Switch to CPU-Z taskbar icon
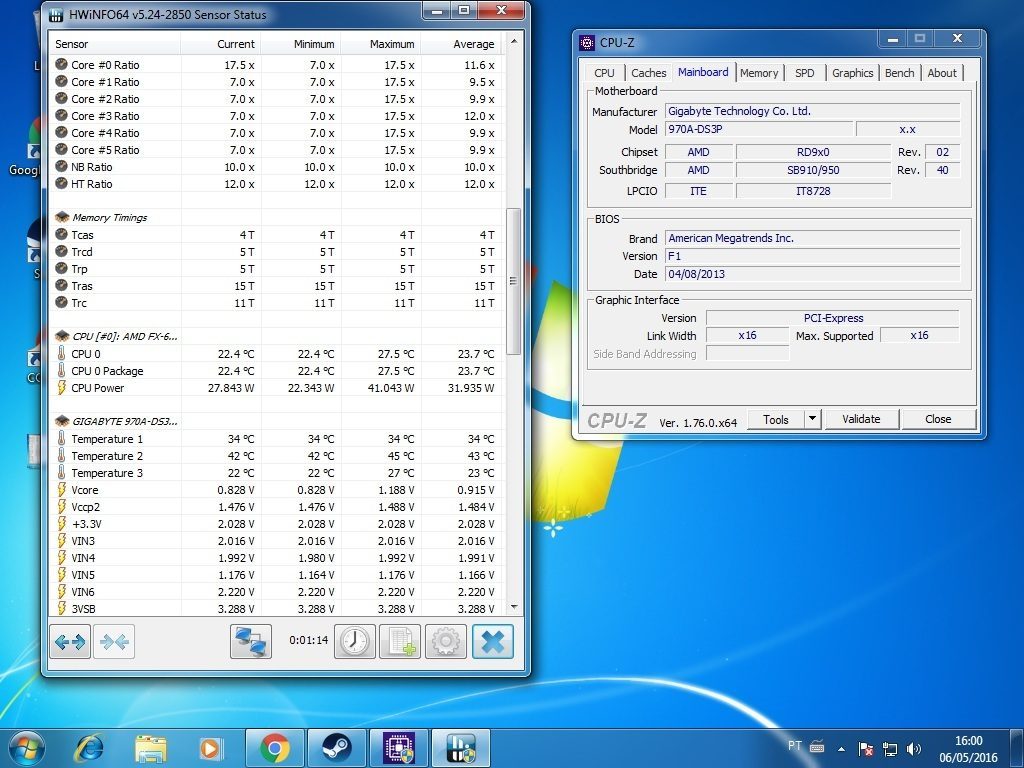1024x768 pixels. [399, 748]
